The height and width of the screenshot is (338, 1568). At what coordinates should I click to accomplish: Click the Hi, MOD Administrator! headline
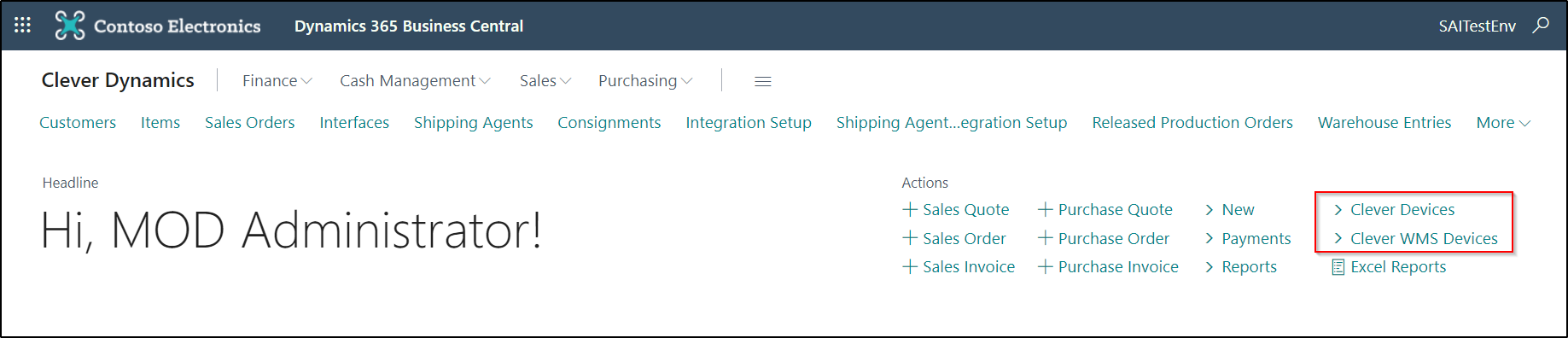click(x=291, y=230)
